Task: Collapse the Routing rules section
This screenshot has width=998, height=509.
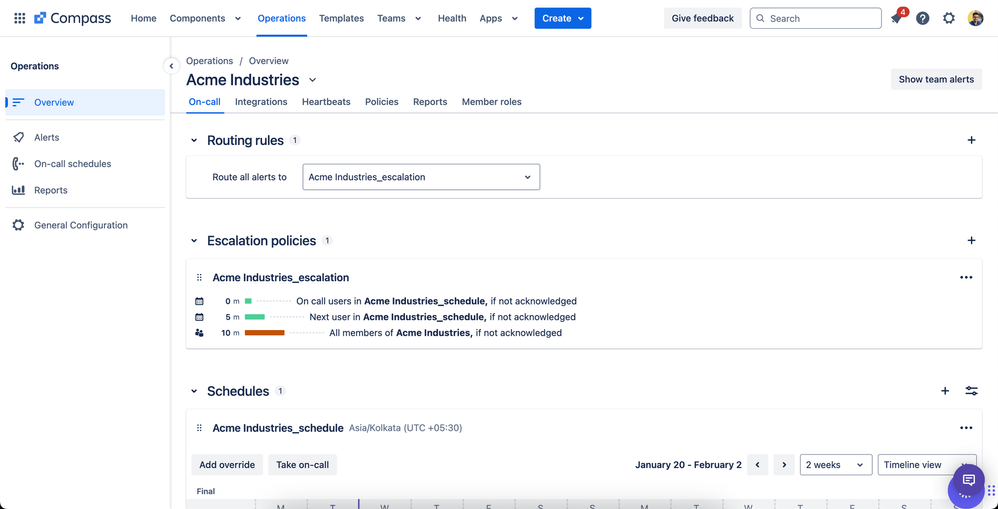Action: click(194, 140)
